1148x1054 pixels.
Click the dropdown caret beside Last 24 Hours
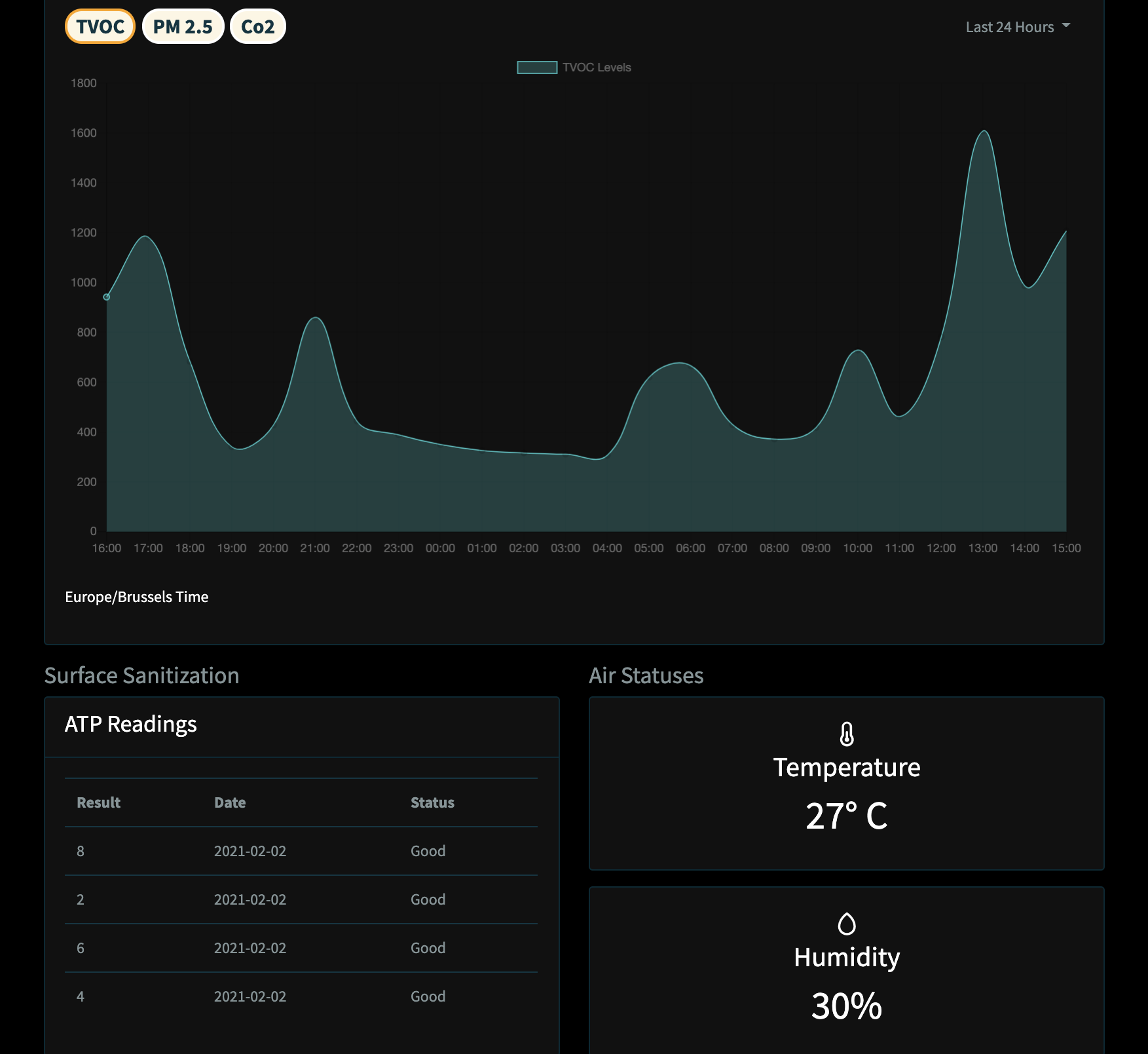[1065, 26]
